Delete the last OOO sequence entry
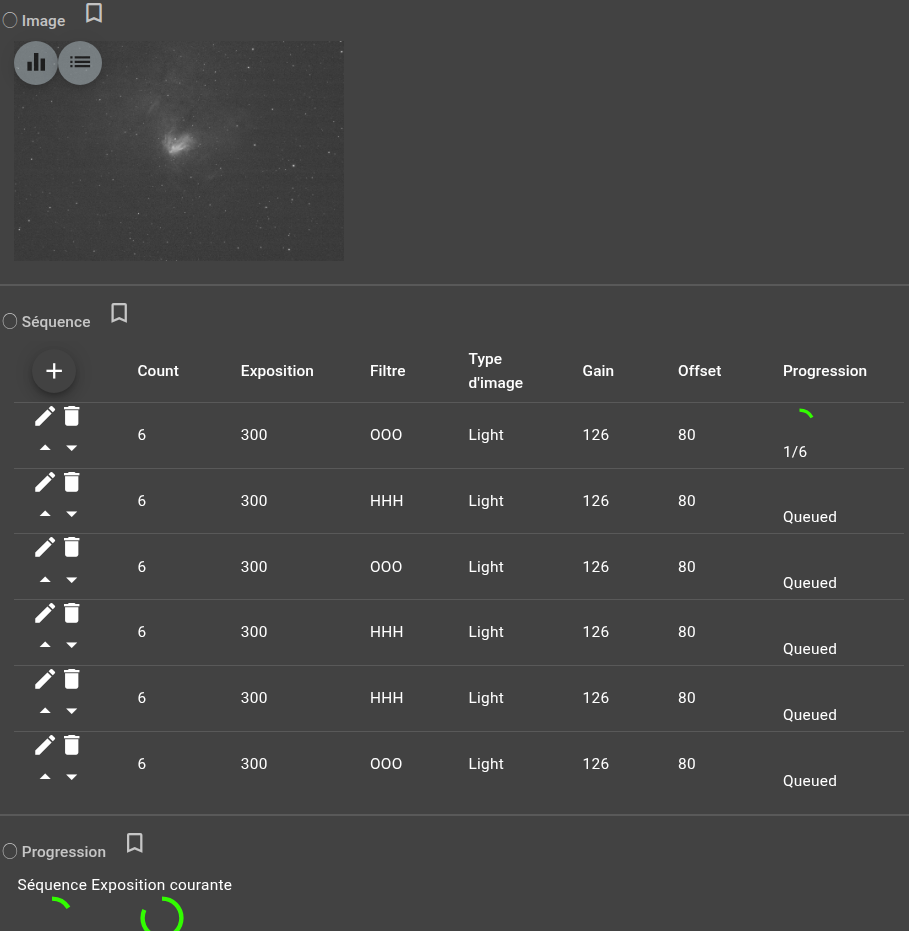Viewport: 909px width, 931px height. [x=71, y=745]
